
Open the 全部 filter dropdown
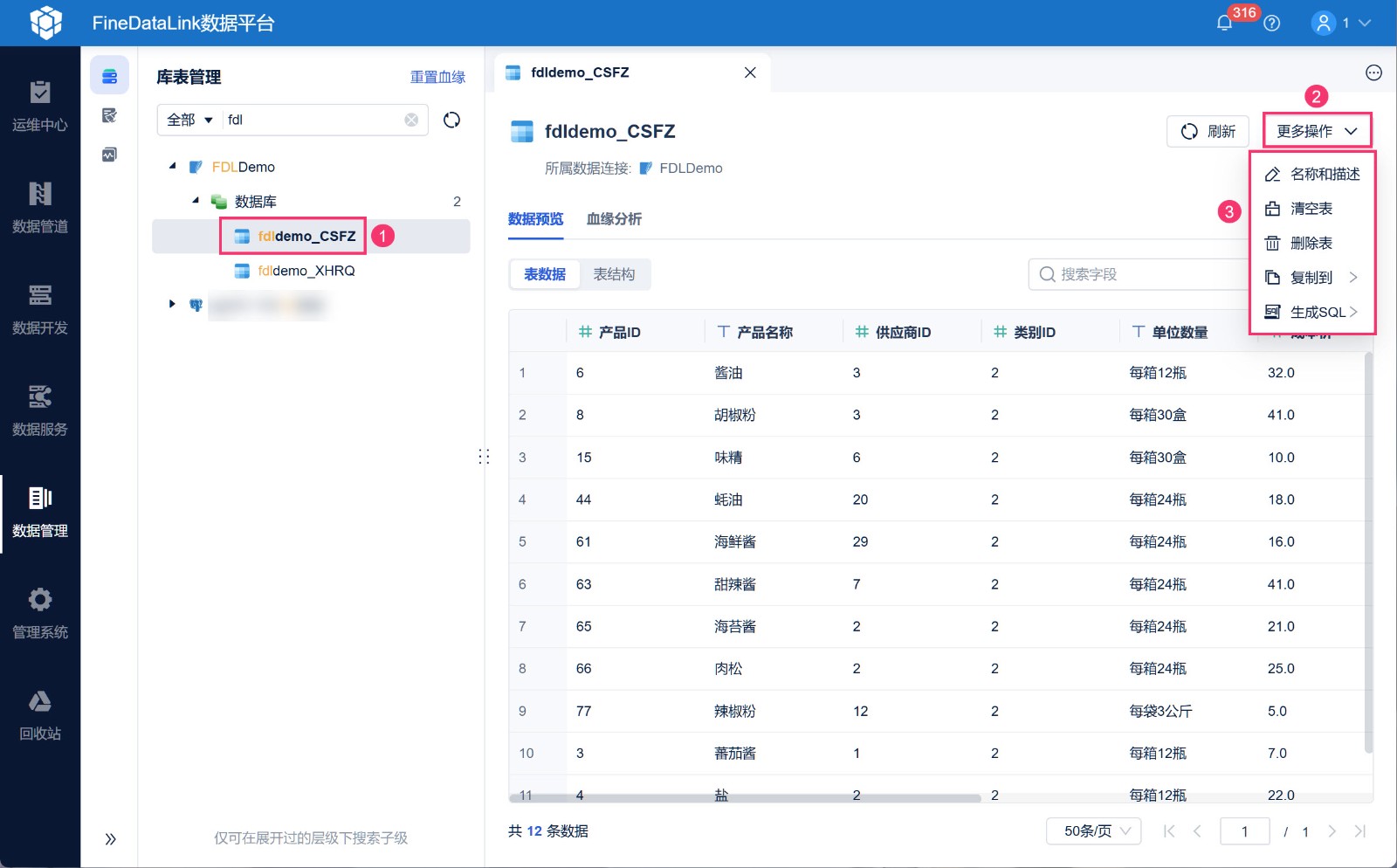[189, 120]
